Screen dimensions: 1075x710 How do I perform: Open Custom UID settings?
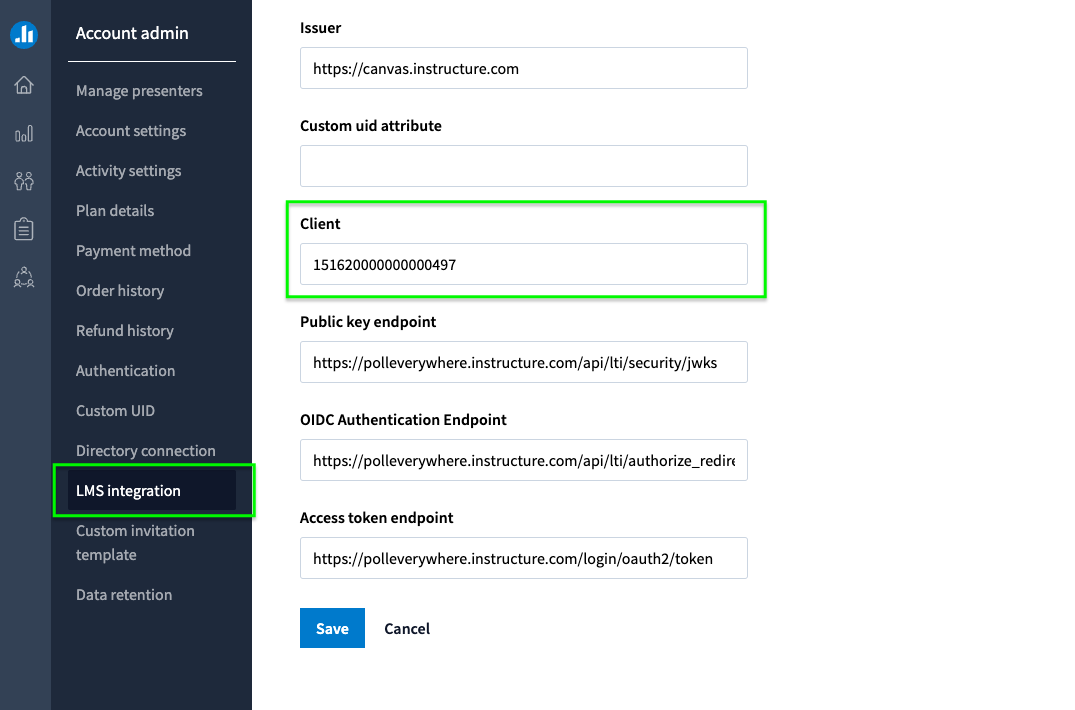click(115, 411)
